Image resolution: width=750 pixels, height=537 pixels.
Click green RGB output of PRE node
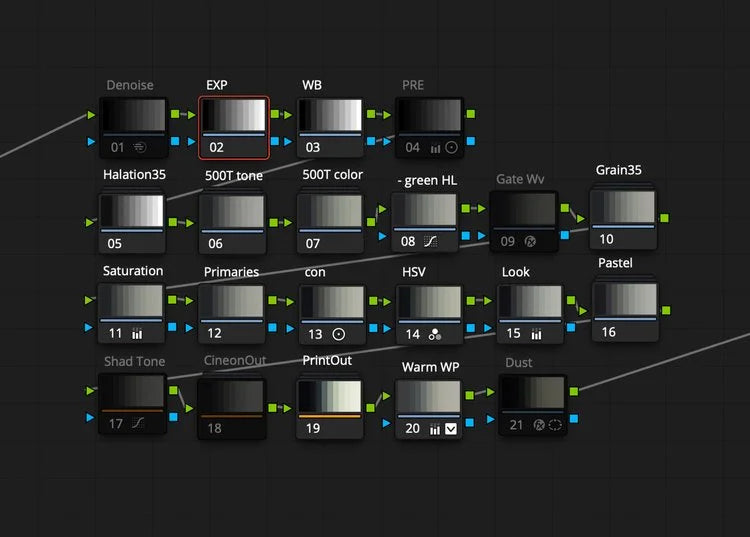[471, 114]
